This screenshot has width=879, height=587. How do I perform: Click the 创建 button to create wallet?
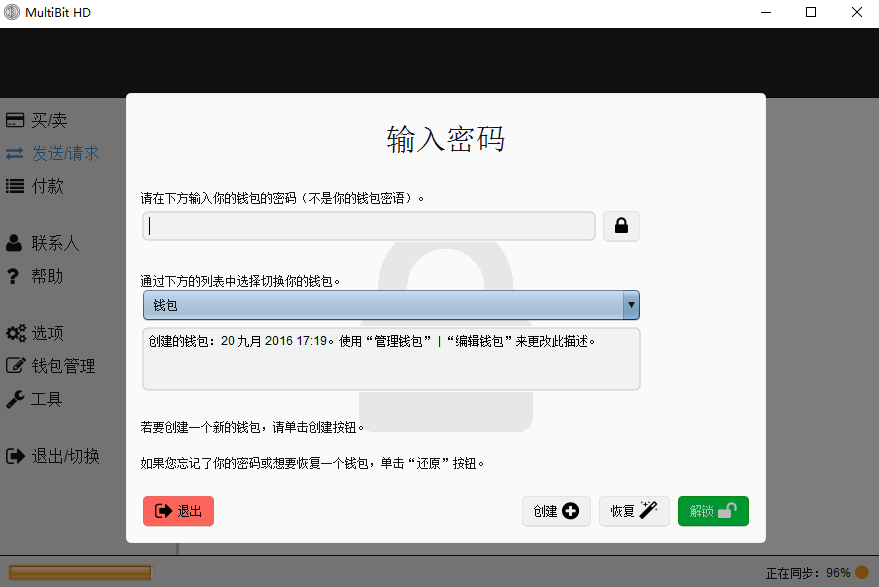556,511
